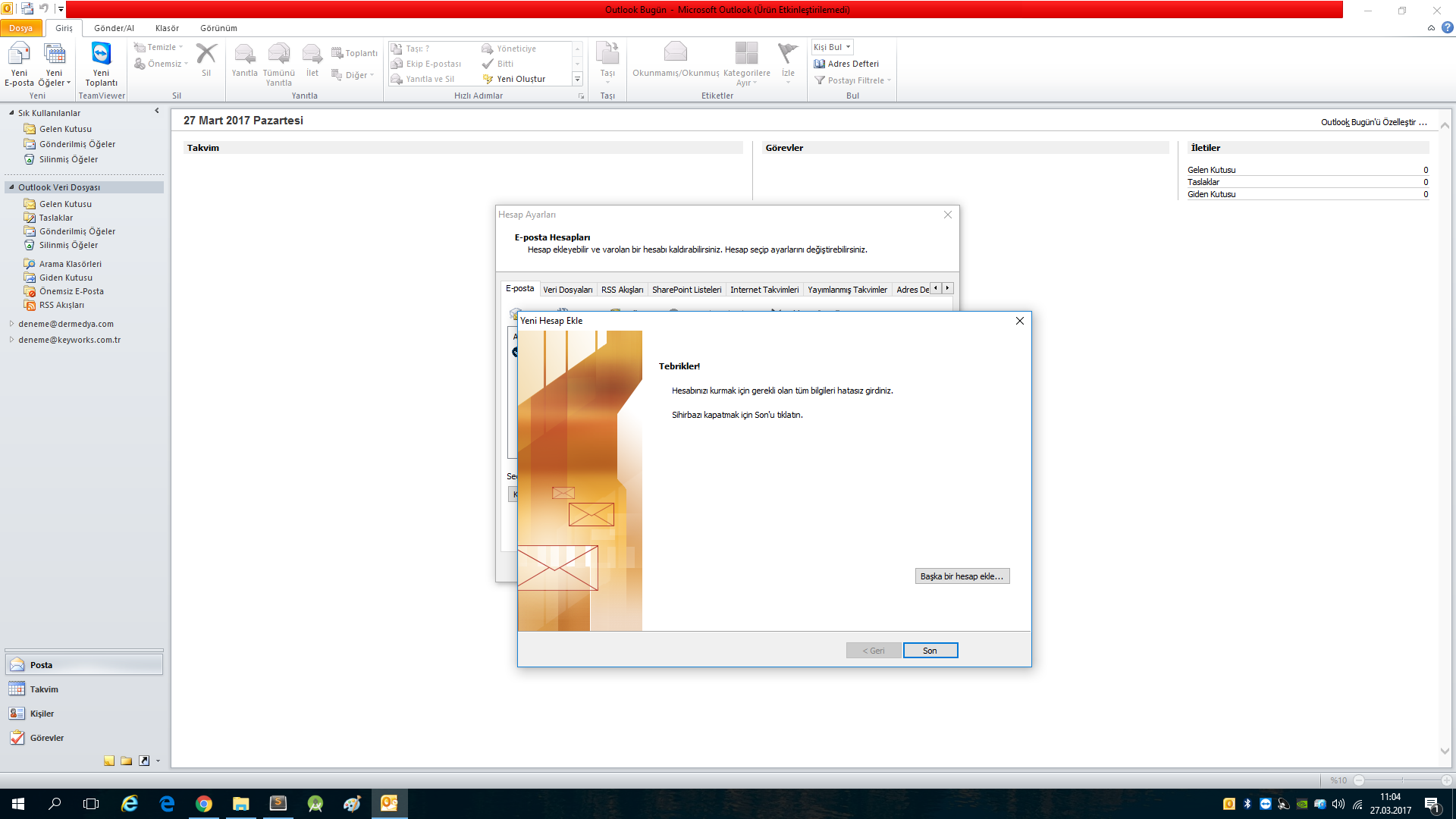Open the Görevler navigation view
The width and height of the screenshot is (1456, 819).
coord(84,738)
